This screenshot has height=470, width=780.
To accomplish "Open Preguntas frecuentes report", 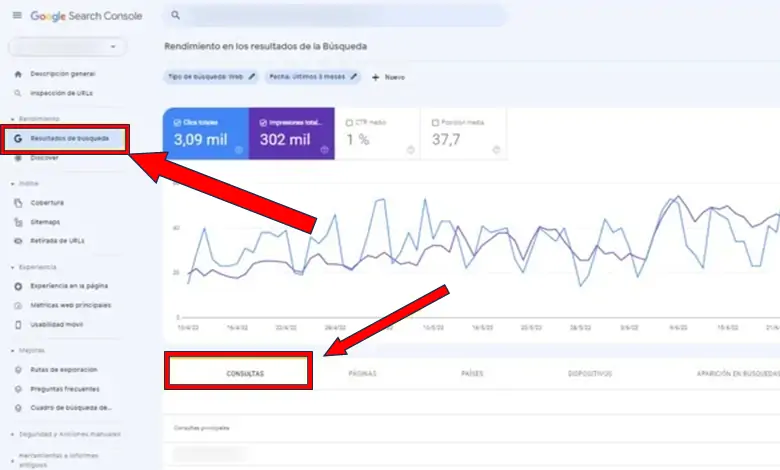I will point(65,389).
